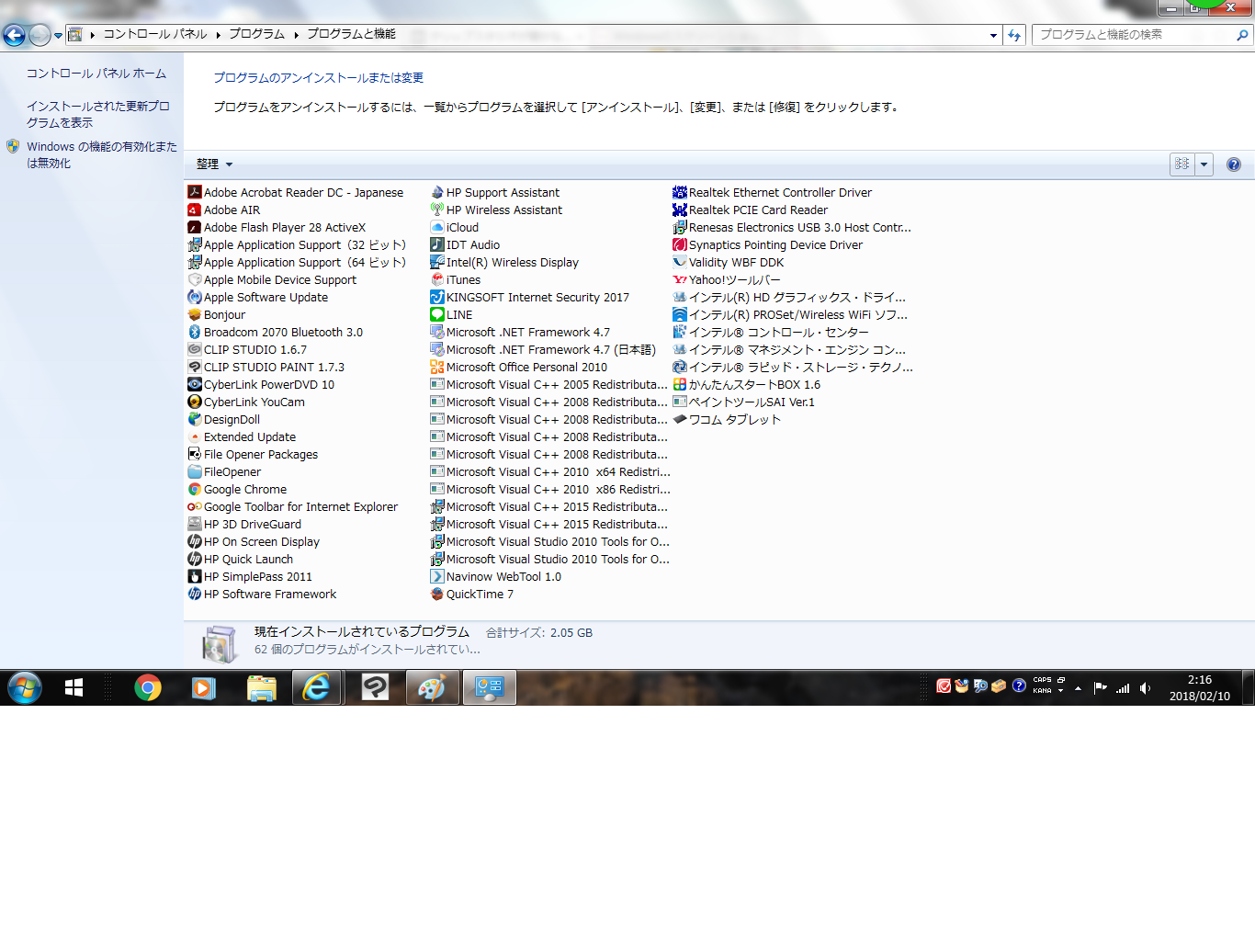Click the LINE program icon
Image resolution: width=1255 pixels, height=952 pixels.
point(437,314)
